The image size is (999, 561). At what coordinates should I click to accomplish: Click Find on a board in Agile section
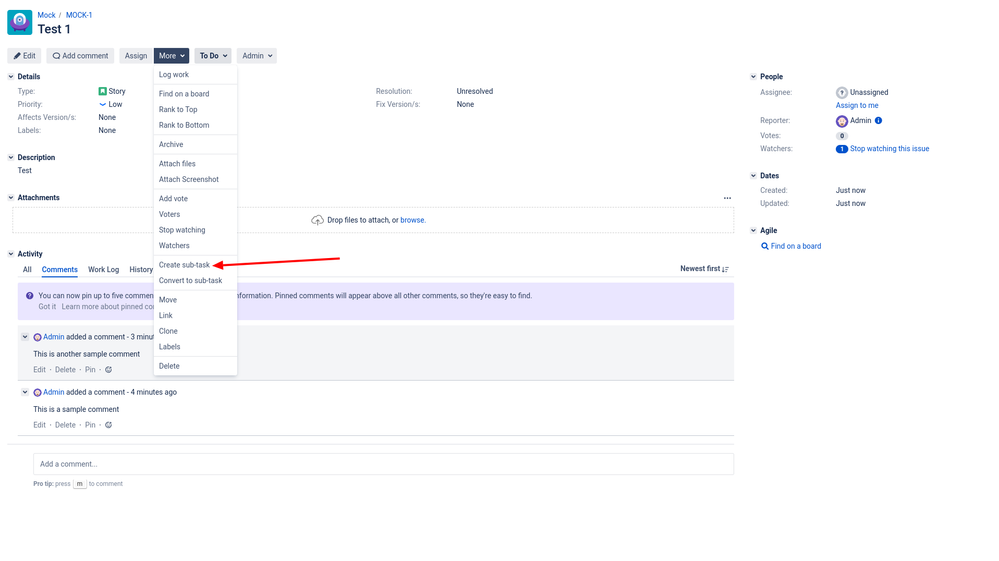tap(796, 246)
